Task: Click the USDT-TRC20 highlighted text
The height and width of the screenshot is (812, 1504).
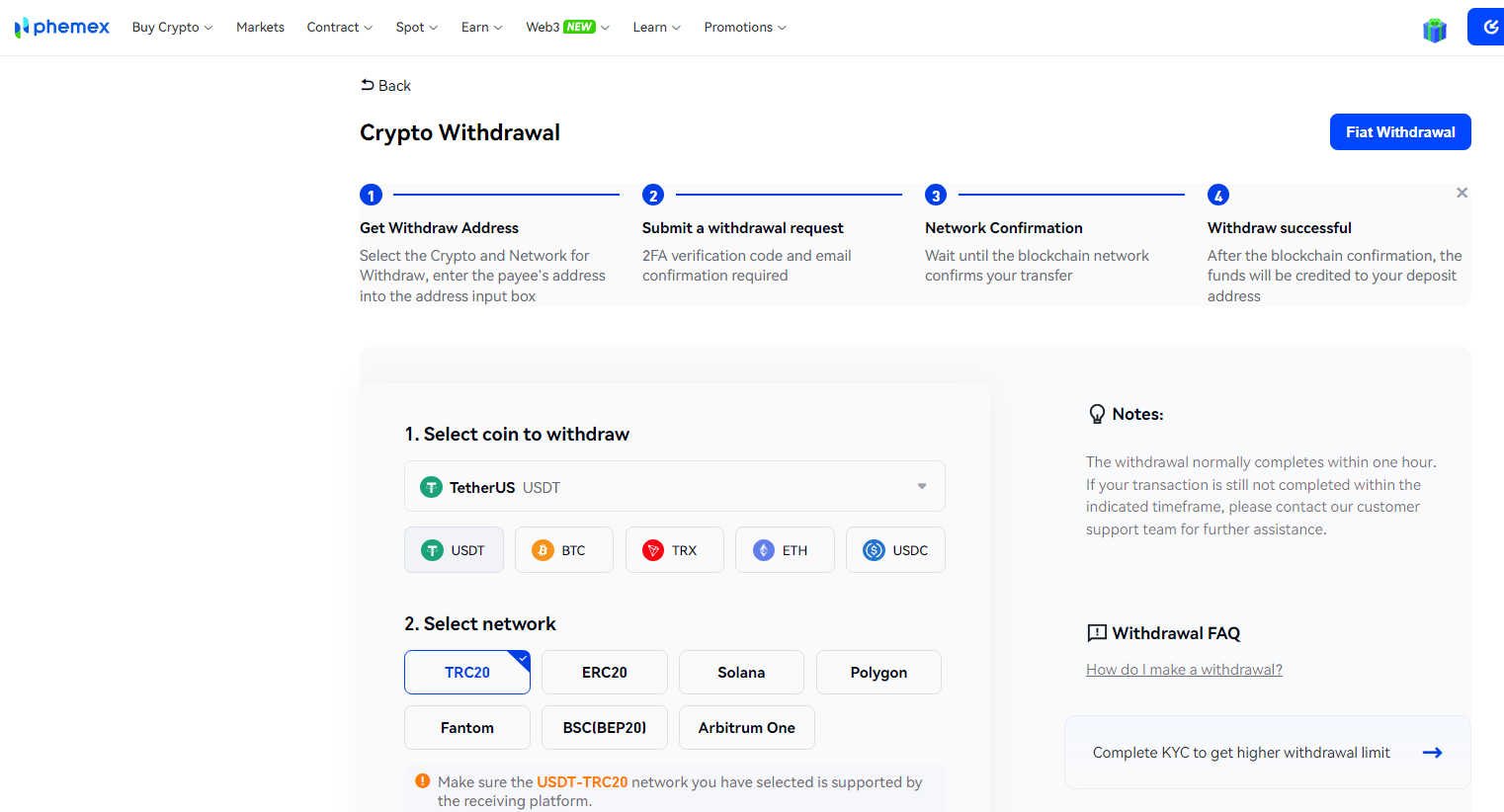Action: (582, 781)
